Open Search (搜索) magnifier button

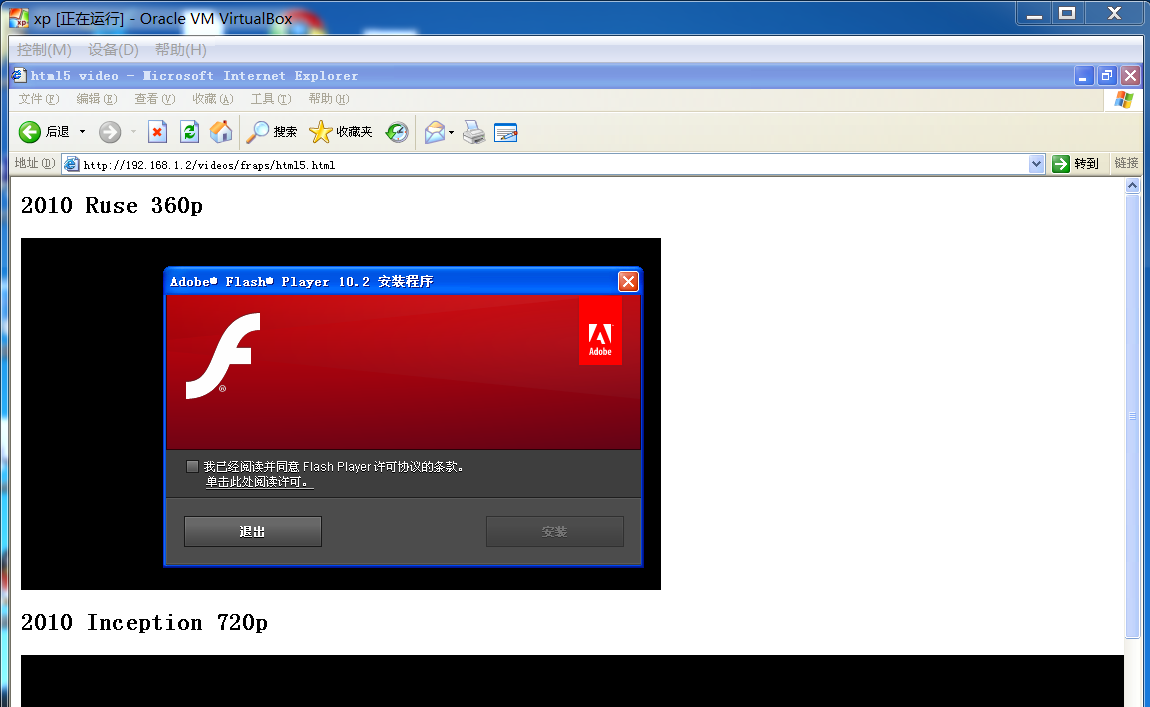[271, 132]
